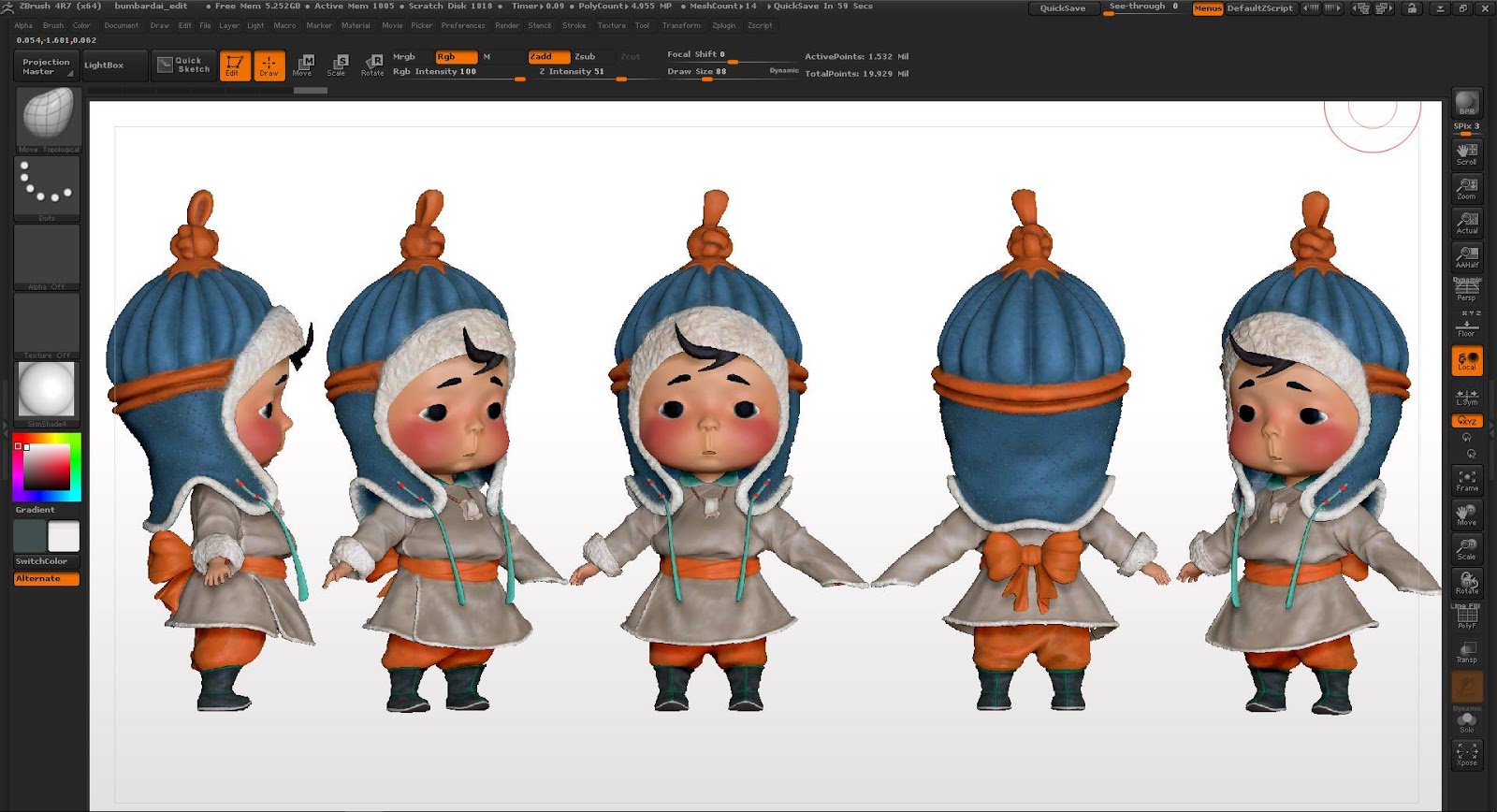Image resolution: width=1497 pixels, height=812 pixels.
Task: Toggle Zadd sculpt mode
Action: 549,57
